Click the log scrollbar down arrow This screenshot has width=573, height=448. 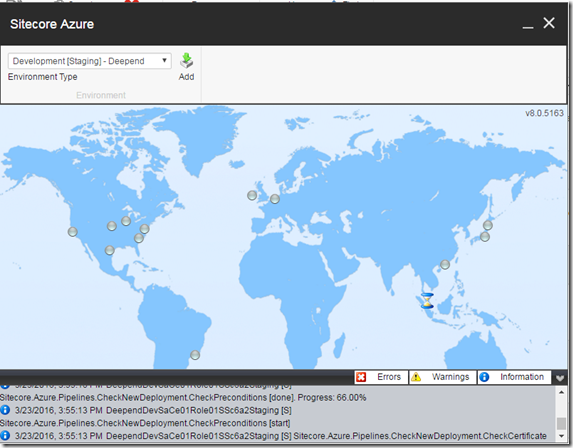tap(561, 436)
